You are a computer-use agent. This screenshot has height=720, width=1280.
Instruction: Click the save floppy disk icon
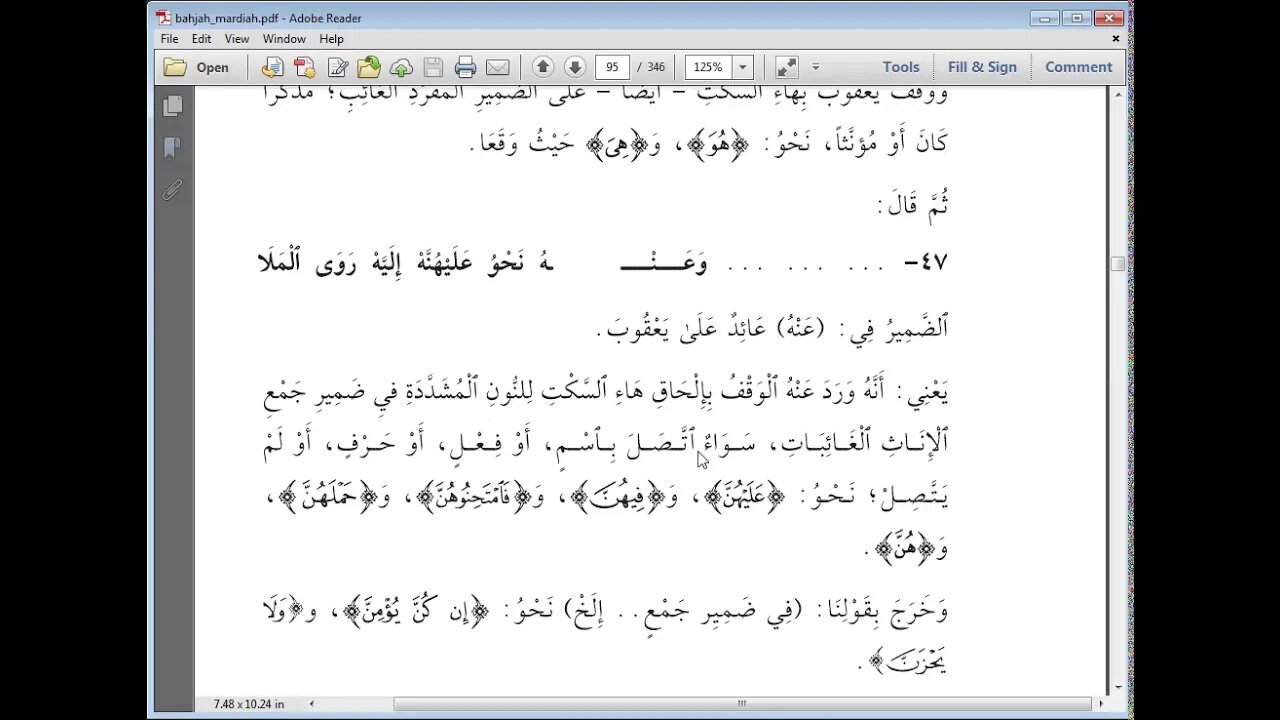click(433, 67)
